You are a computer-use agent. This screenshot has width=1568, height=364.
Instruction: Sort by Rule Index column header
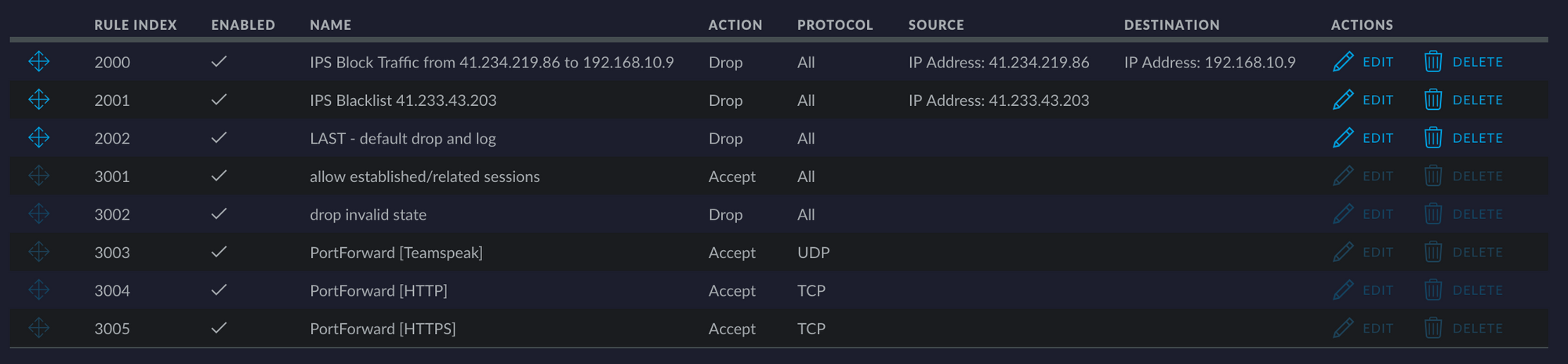click(x=136, y=25)
